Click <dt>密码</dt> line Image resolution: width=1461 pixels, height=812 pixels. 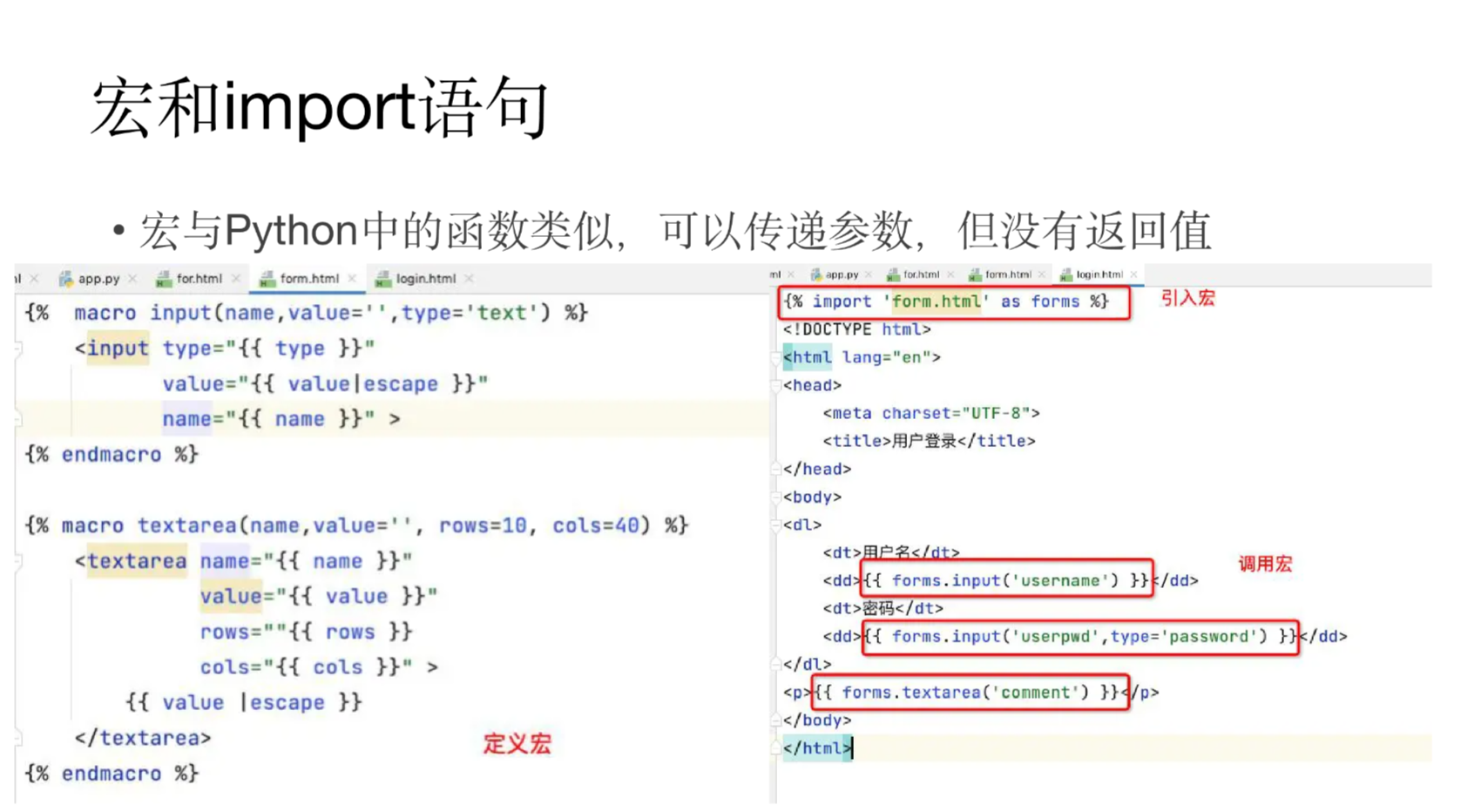tap(883, 608)
